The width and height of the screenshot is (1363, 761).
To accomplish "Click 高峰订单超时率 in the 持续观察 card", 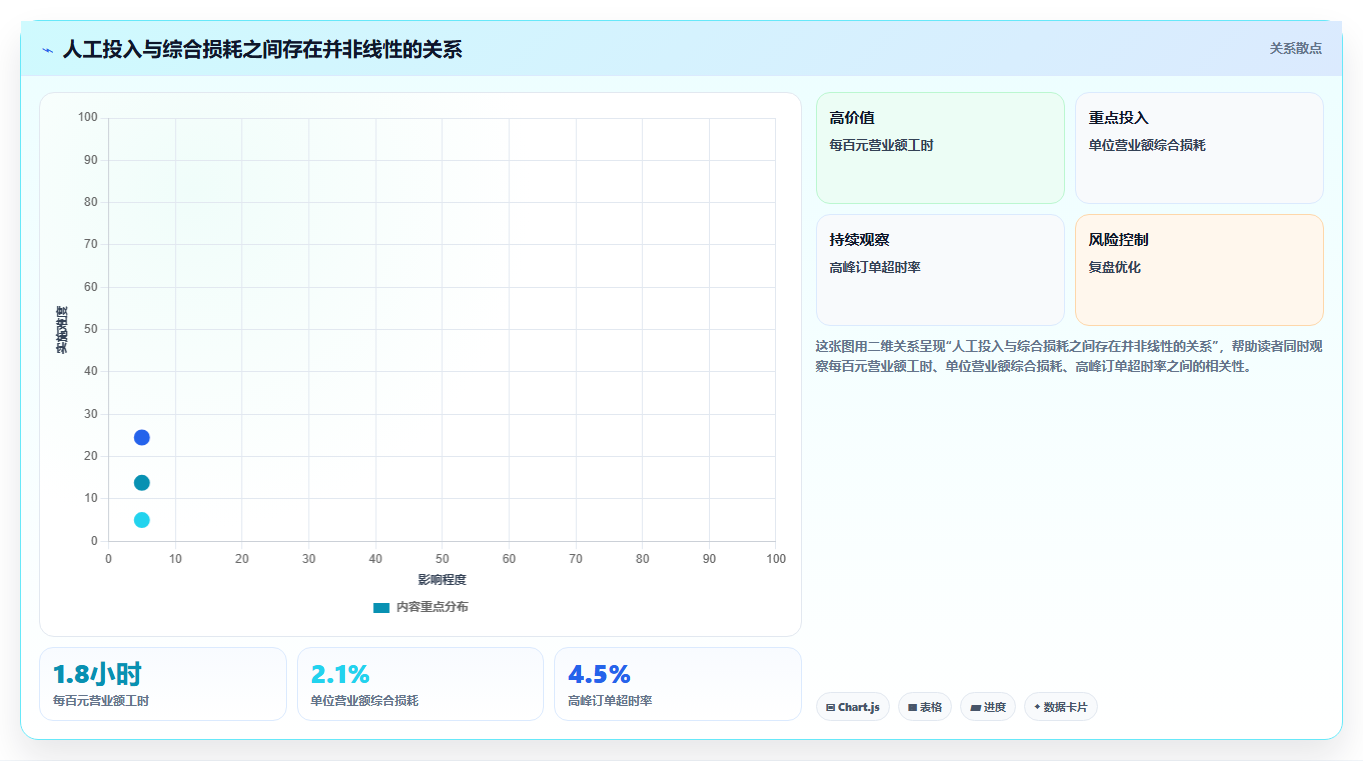I will (x=875, y=267).
